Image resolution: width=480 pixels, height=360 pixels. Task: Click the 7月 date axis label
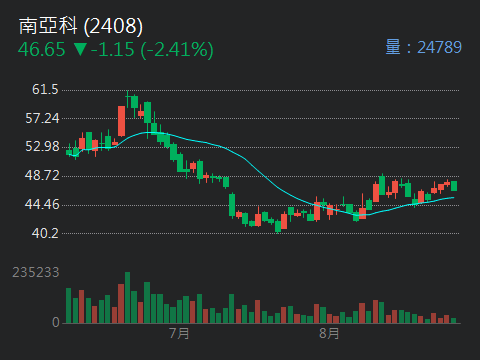point(179,333)
